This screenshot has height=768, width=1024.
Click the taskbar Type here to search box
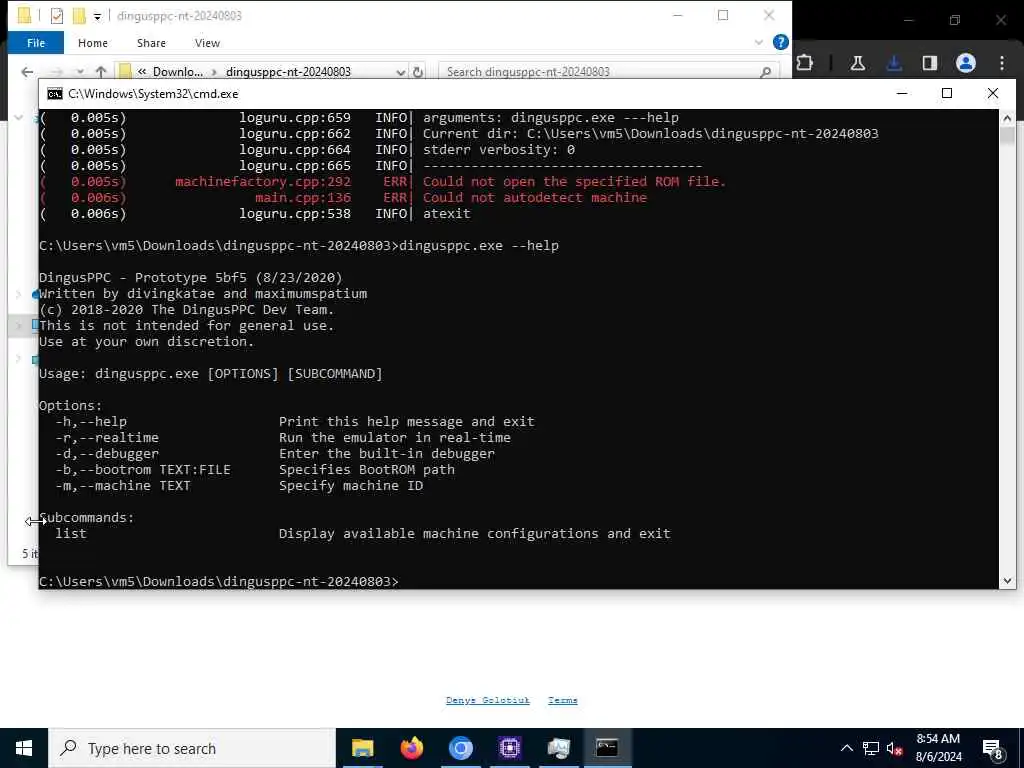pyautogui.click(x=192, y=748)
